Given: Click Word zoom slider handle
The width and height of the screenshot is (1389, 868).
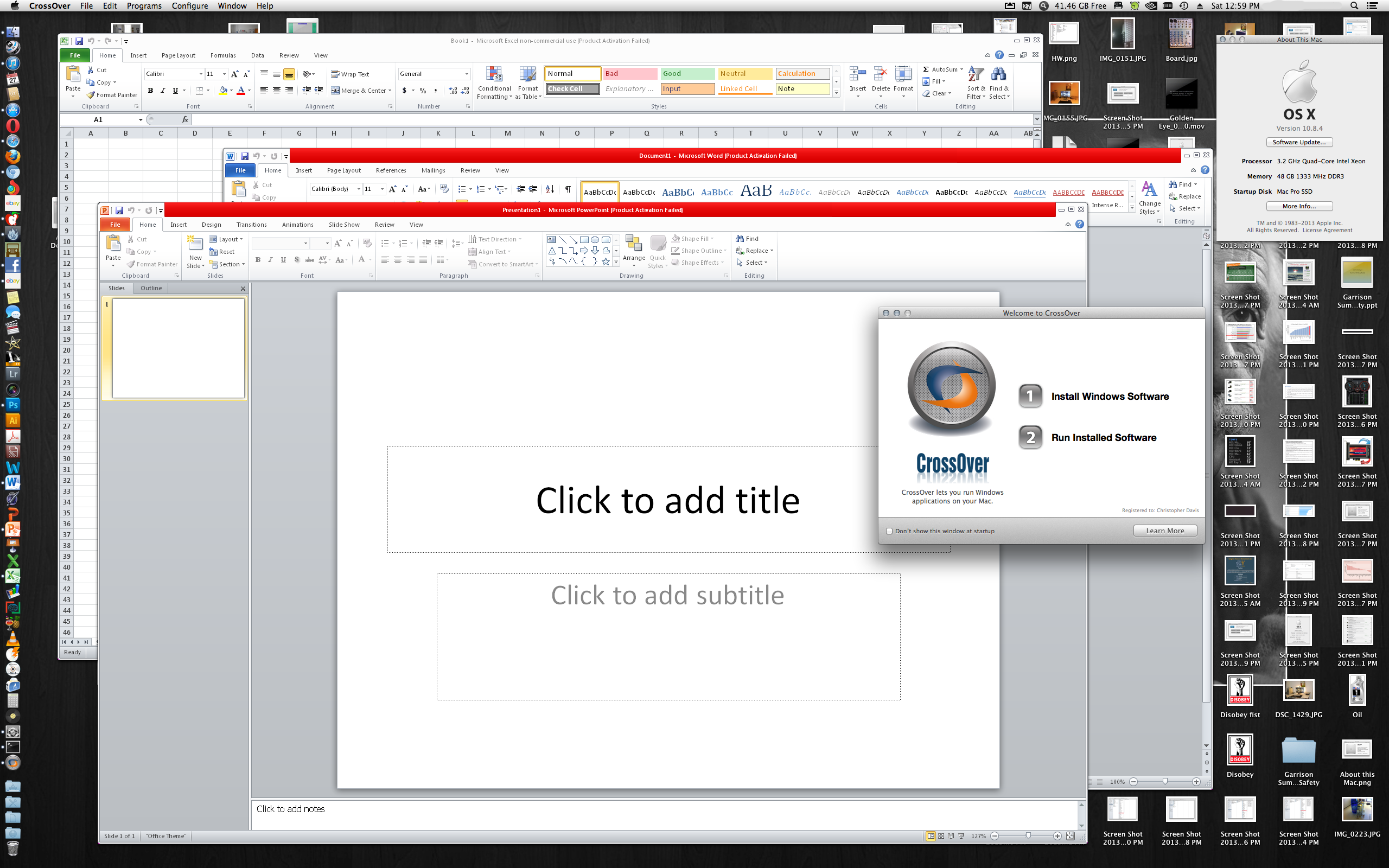Looking at the screenshot, I should point(1164,781).
